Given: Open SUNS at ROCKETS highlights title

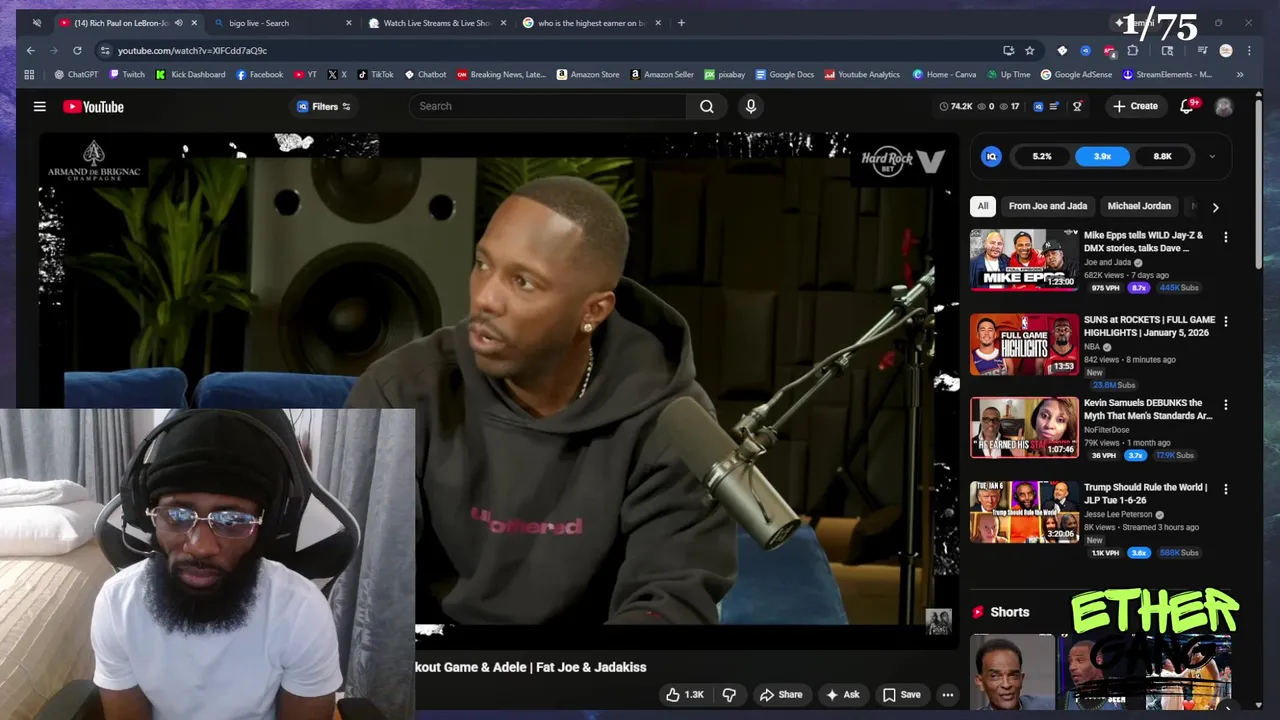Looking at the screenshot, I should pos(1150,326).
